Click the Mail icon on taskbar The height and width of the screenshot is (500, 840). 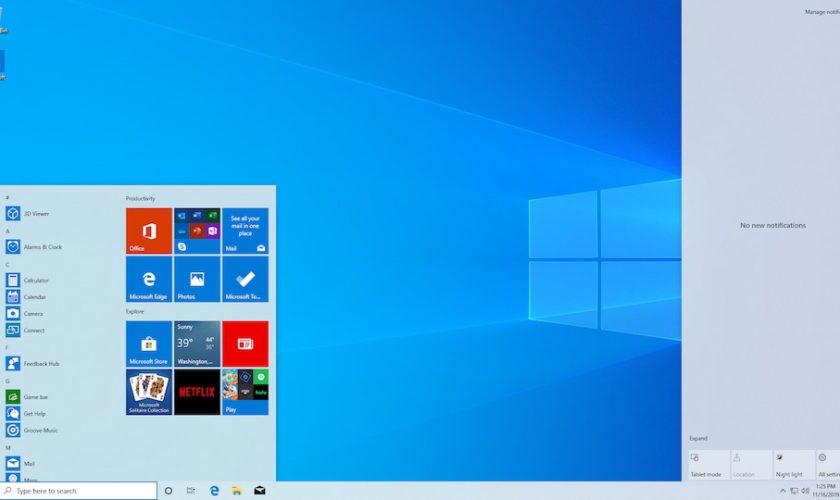(x=260, y=491)
